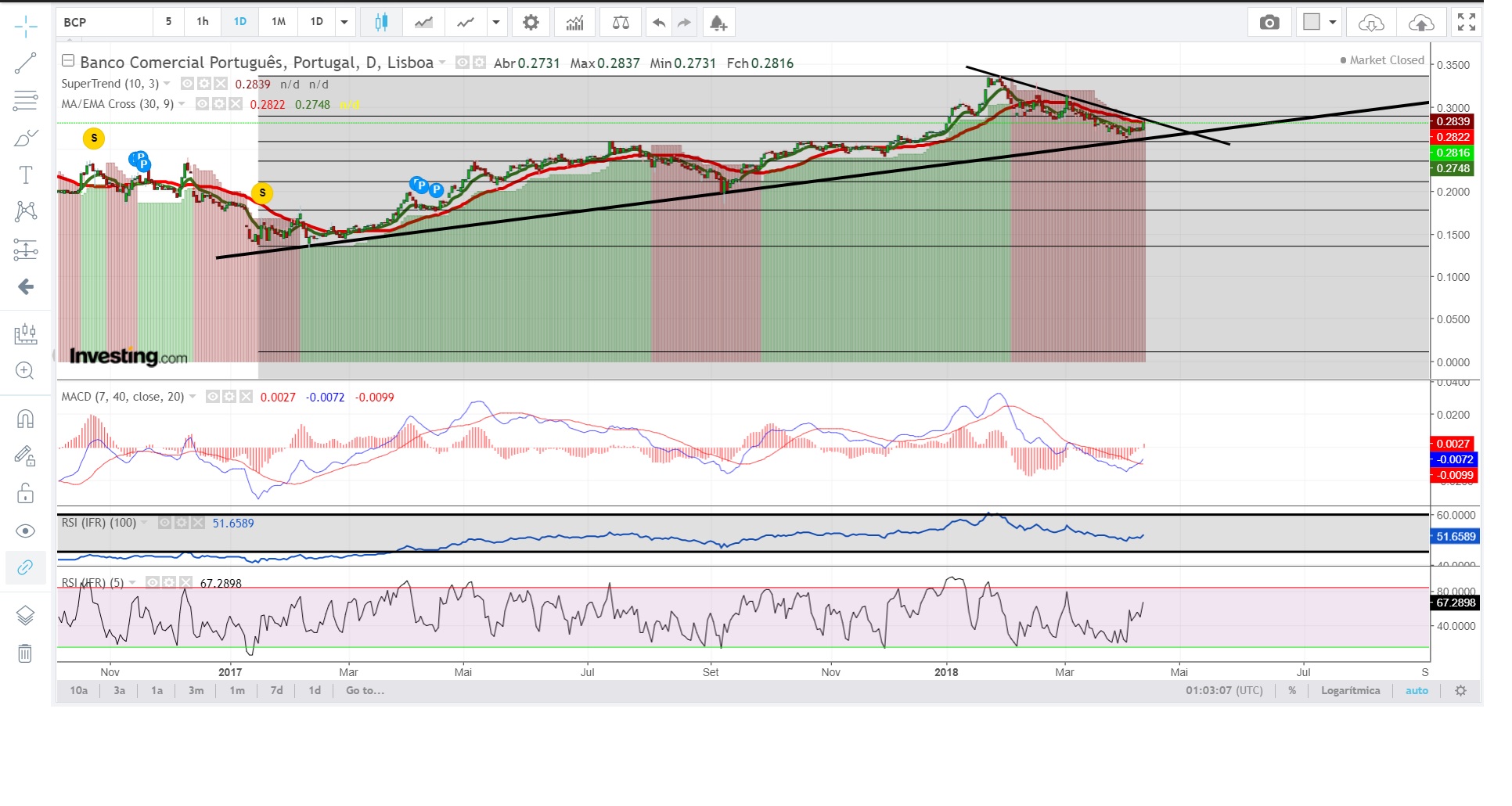The image size is (1512, 806).
Task: Select the trend line drawing tool
Action: 25,63
